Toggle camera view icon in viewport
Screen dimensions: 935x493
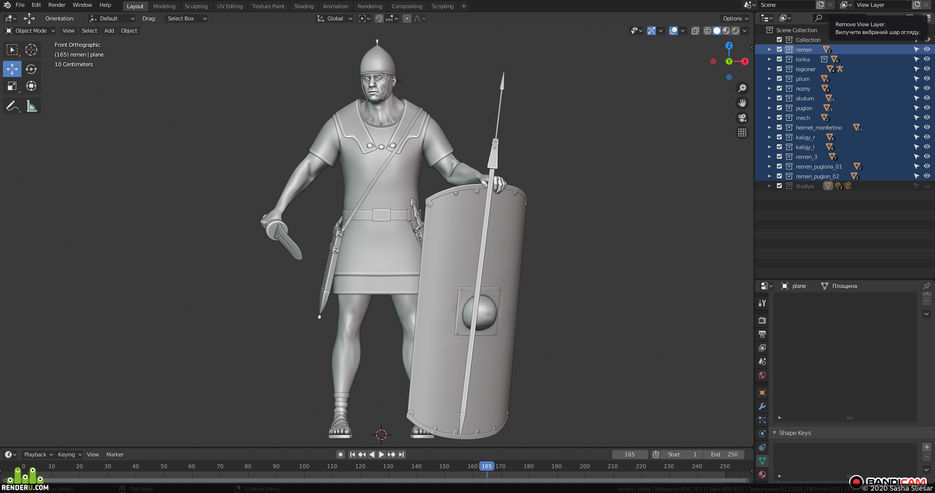click(x=742, y=118)
